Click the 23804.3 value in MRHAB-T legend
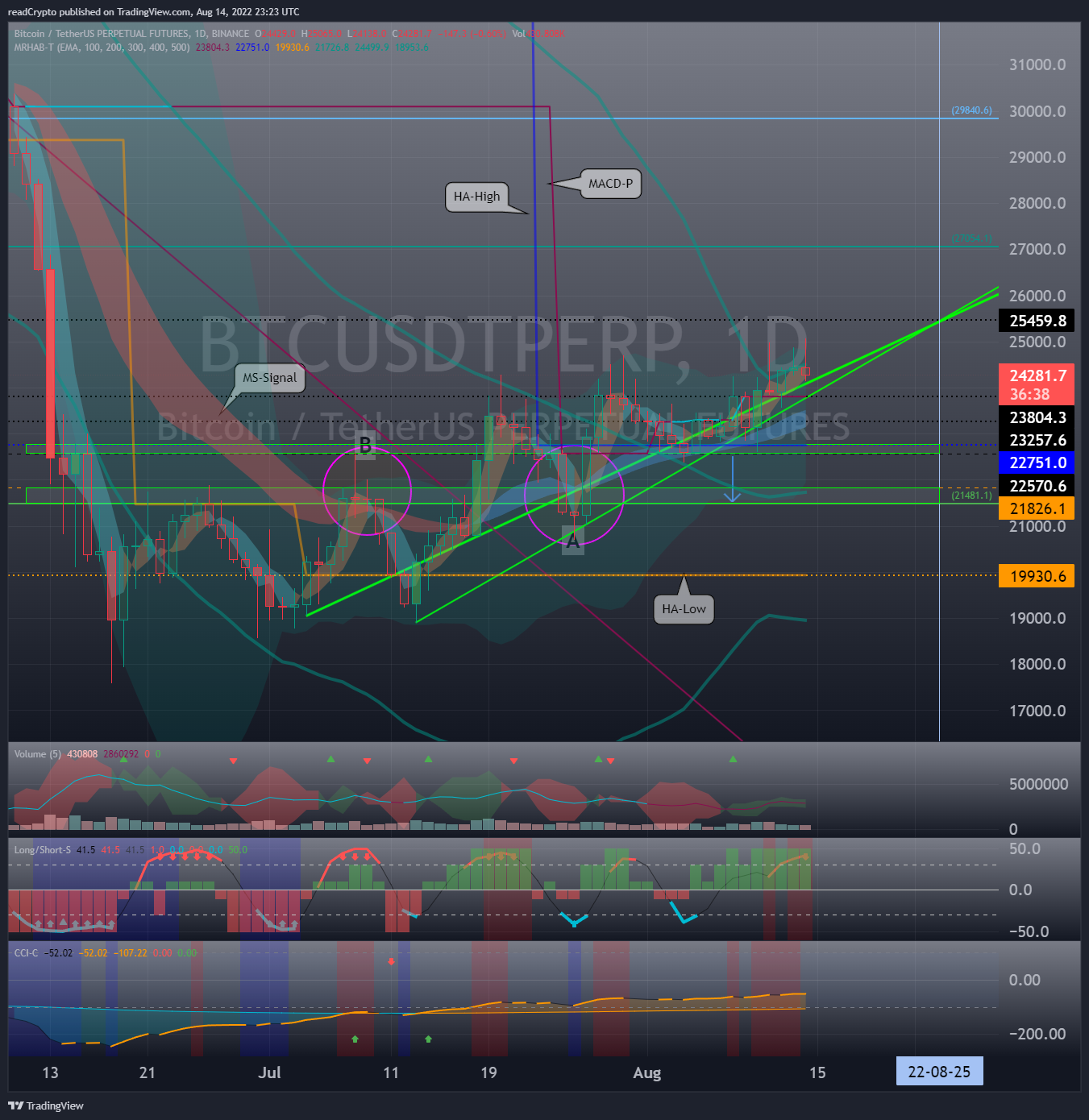 click(213, 48)
